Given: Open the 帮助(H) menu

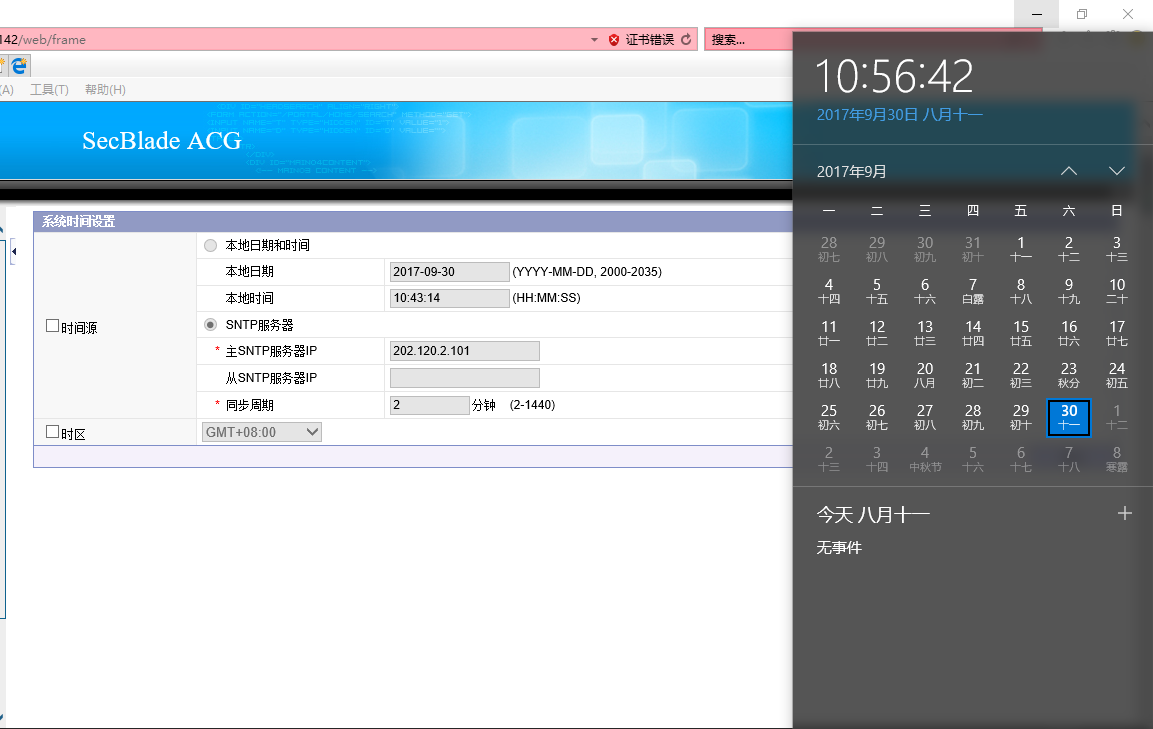Looking at the screenshot, I should [105, 89].
